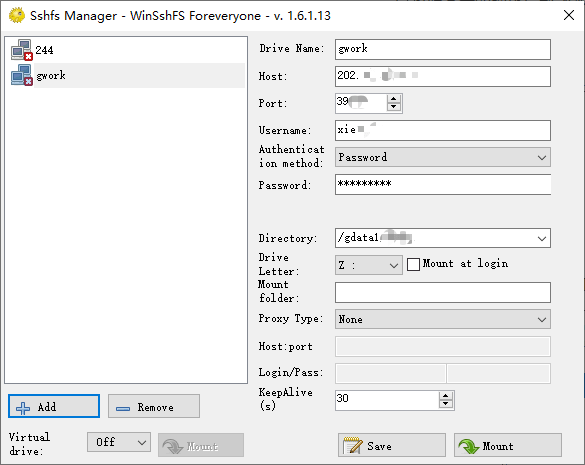Click the proxy Host:port field

[x=442, y=346]
